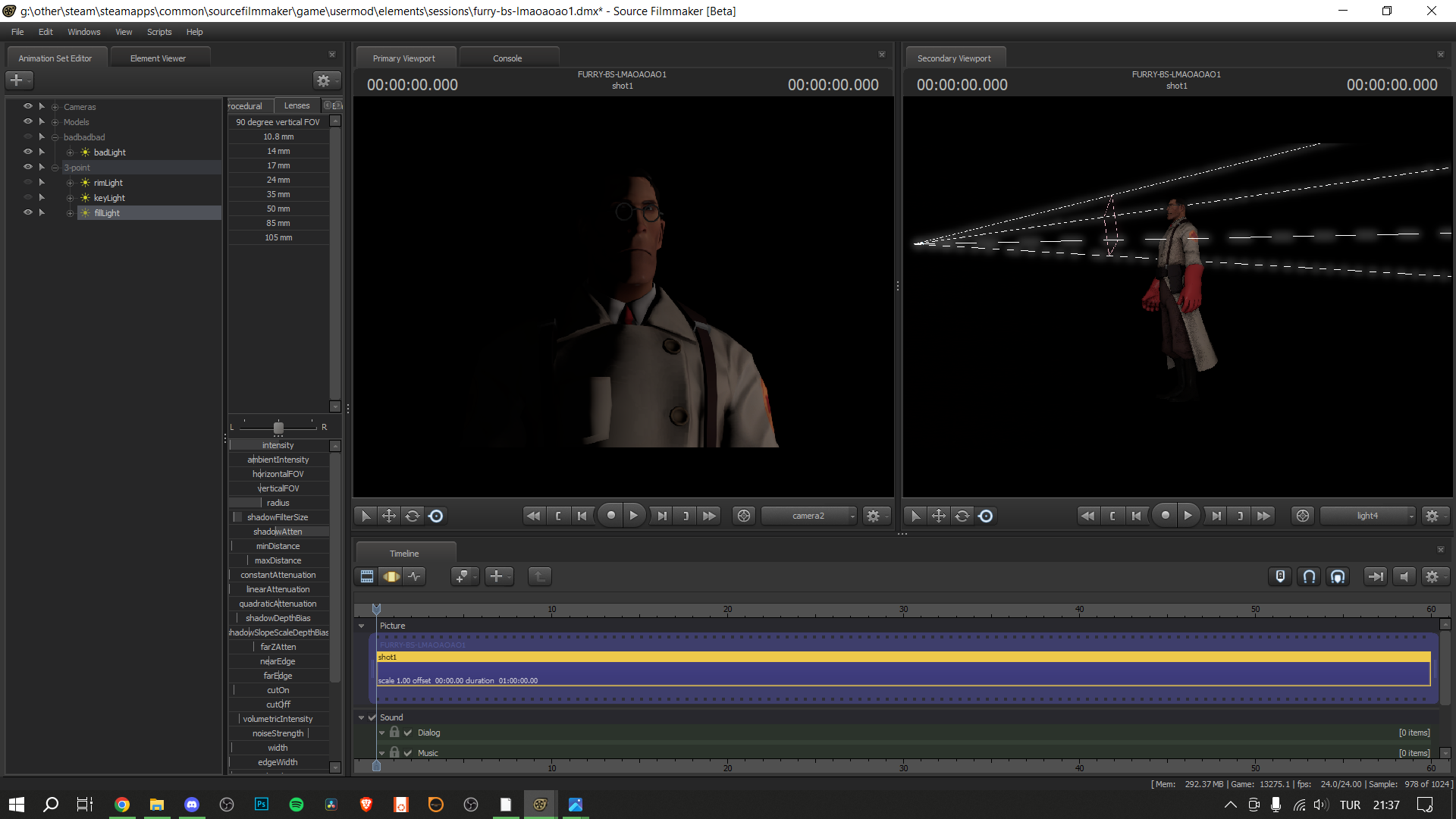
Task: Toggle visibility eye for fillLight
Action: [28, 212]
